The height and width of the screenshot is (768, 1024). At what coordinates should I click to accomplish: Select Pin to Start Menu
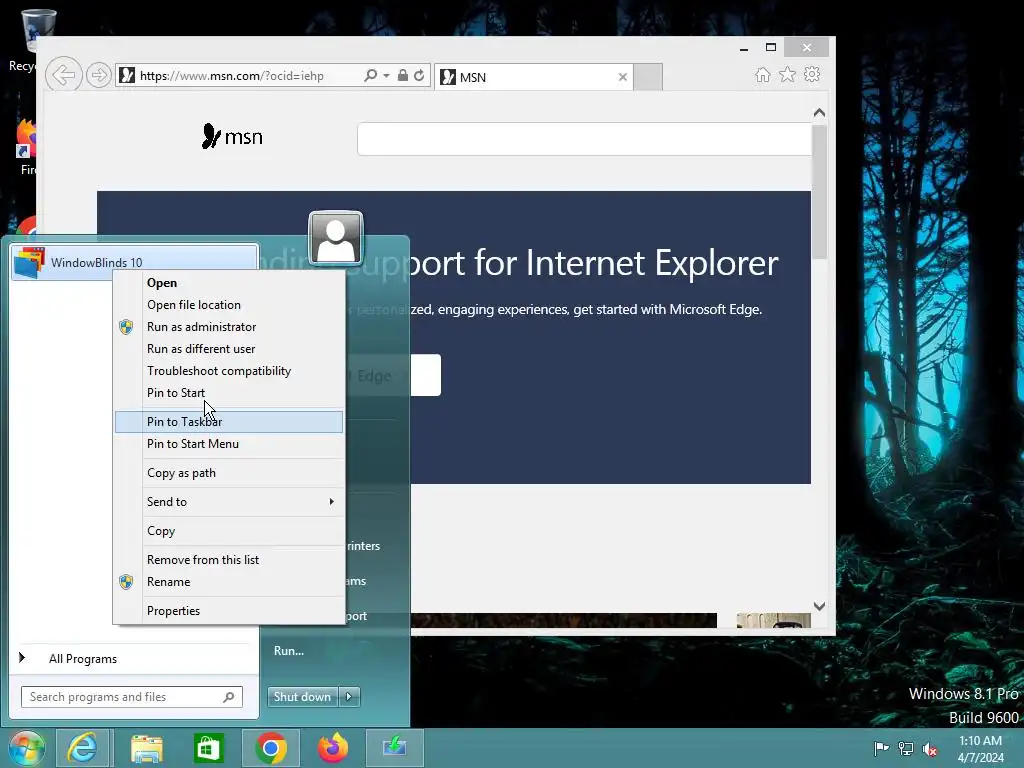pyautogui.click(x=229, y=444)
